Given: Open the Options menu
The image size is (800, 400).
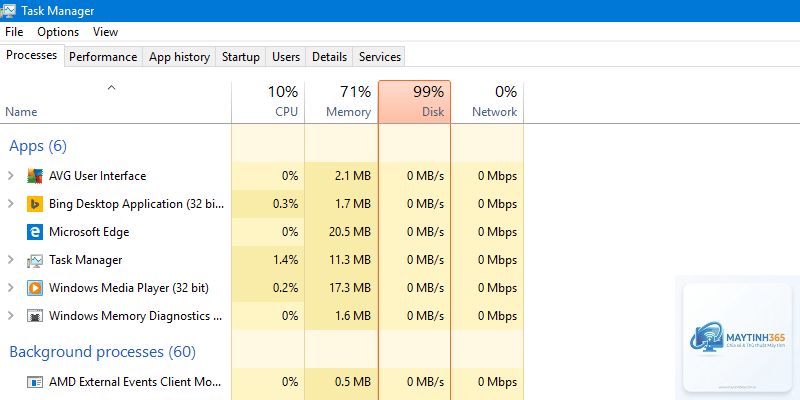Looking at the screenshot, I should click(58, 32).
